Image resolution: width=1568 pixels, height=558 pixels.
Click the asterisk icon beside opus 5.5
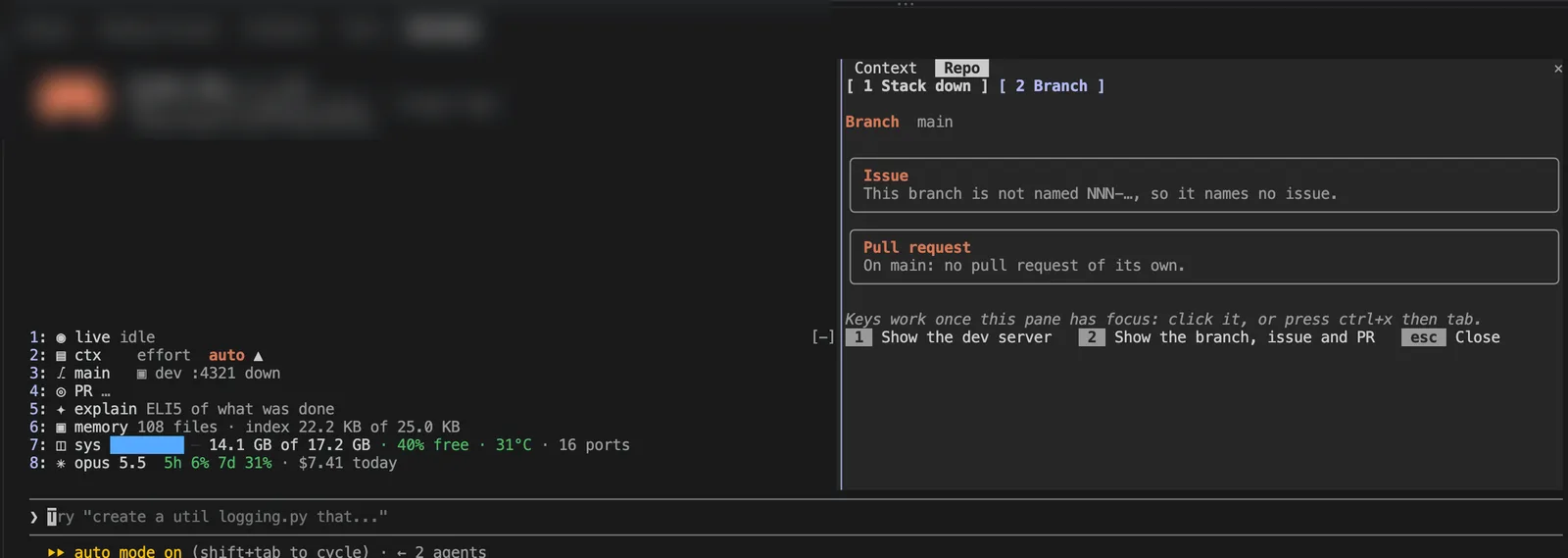(x=61, y=463)
